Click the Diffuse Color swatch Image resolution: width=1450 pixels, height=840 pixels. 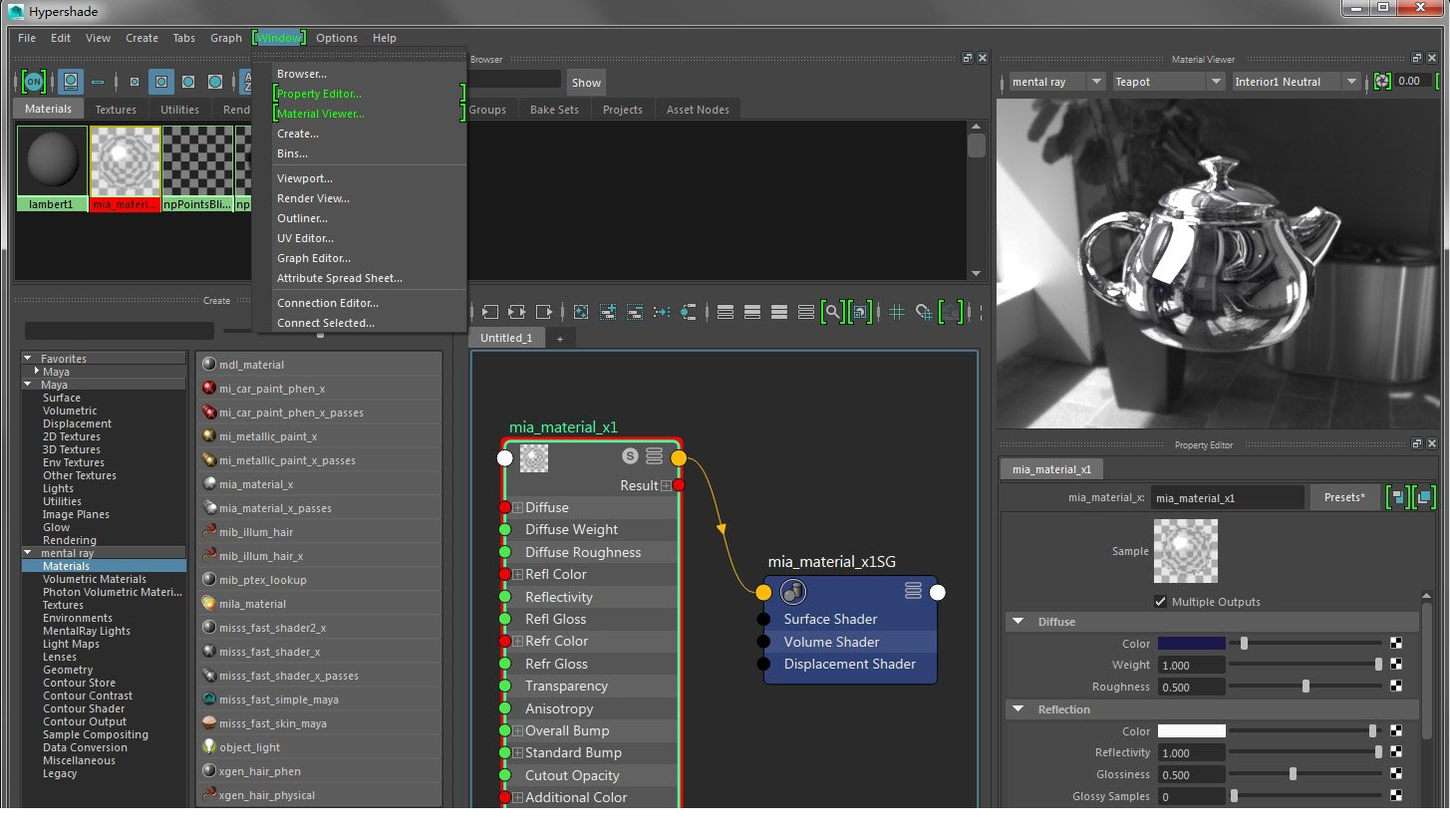(1192, 643)
